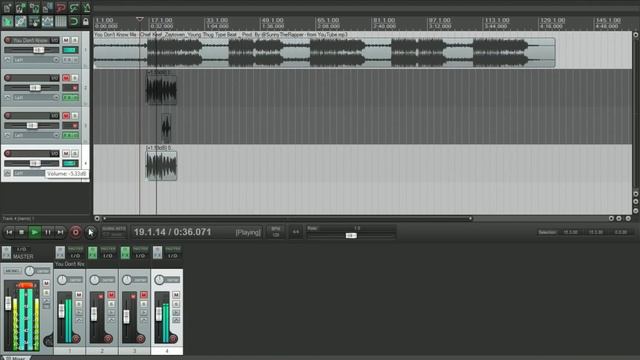
Task: Click the pan knob on mixer strip 4
Action: pyautogui.click(x=159, y=280)
